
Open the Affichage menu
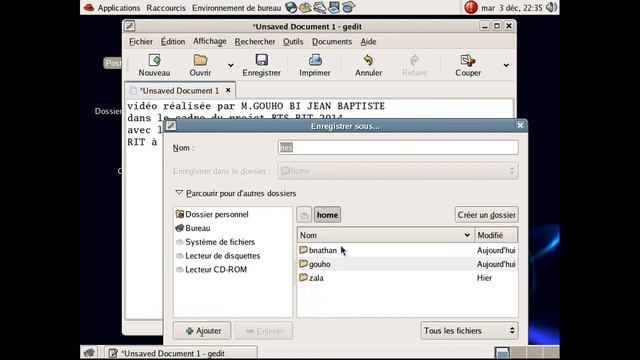[210, 42]
